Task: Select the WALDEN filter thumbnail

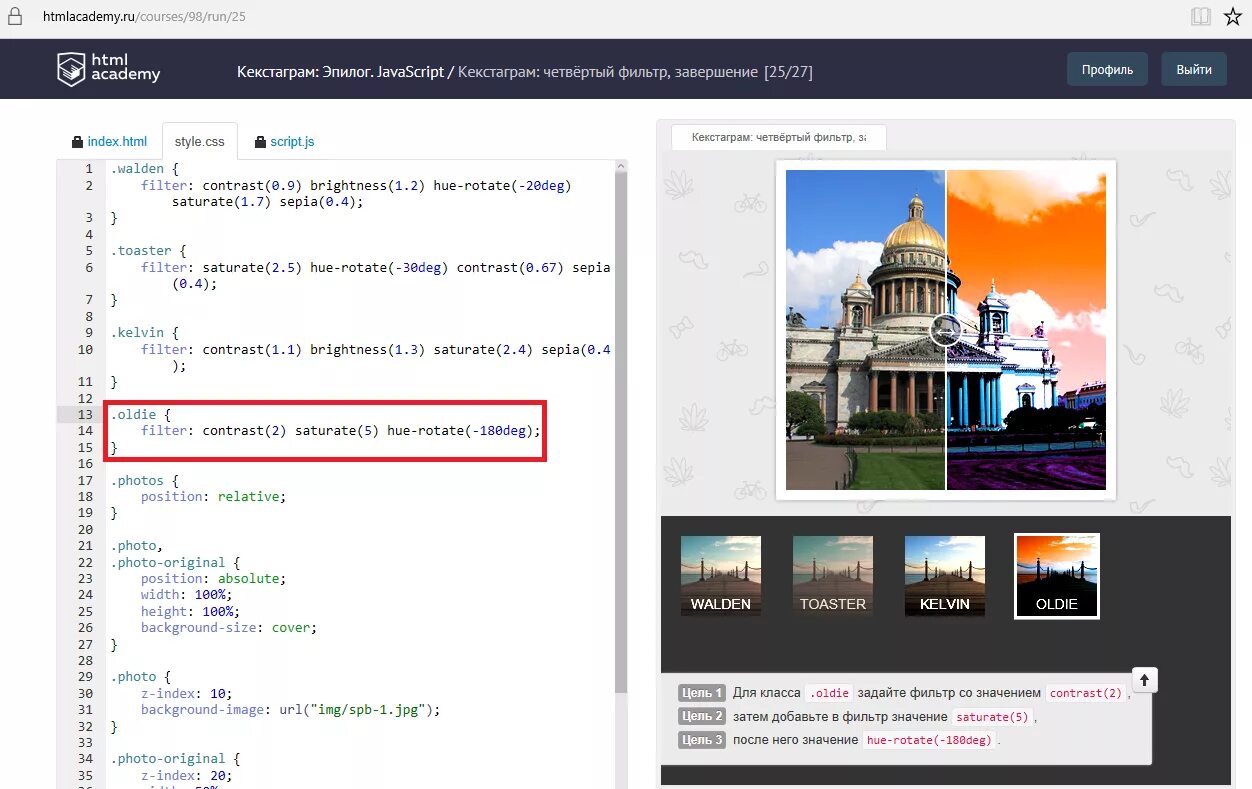Action: [x=721, y=576]
